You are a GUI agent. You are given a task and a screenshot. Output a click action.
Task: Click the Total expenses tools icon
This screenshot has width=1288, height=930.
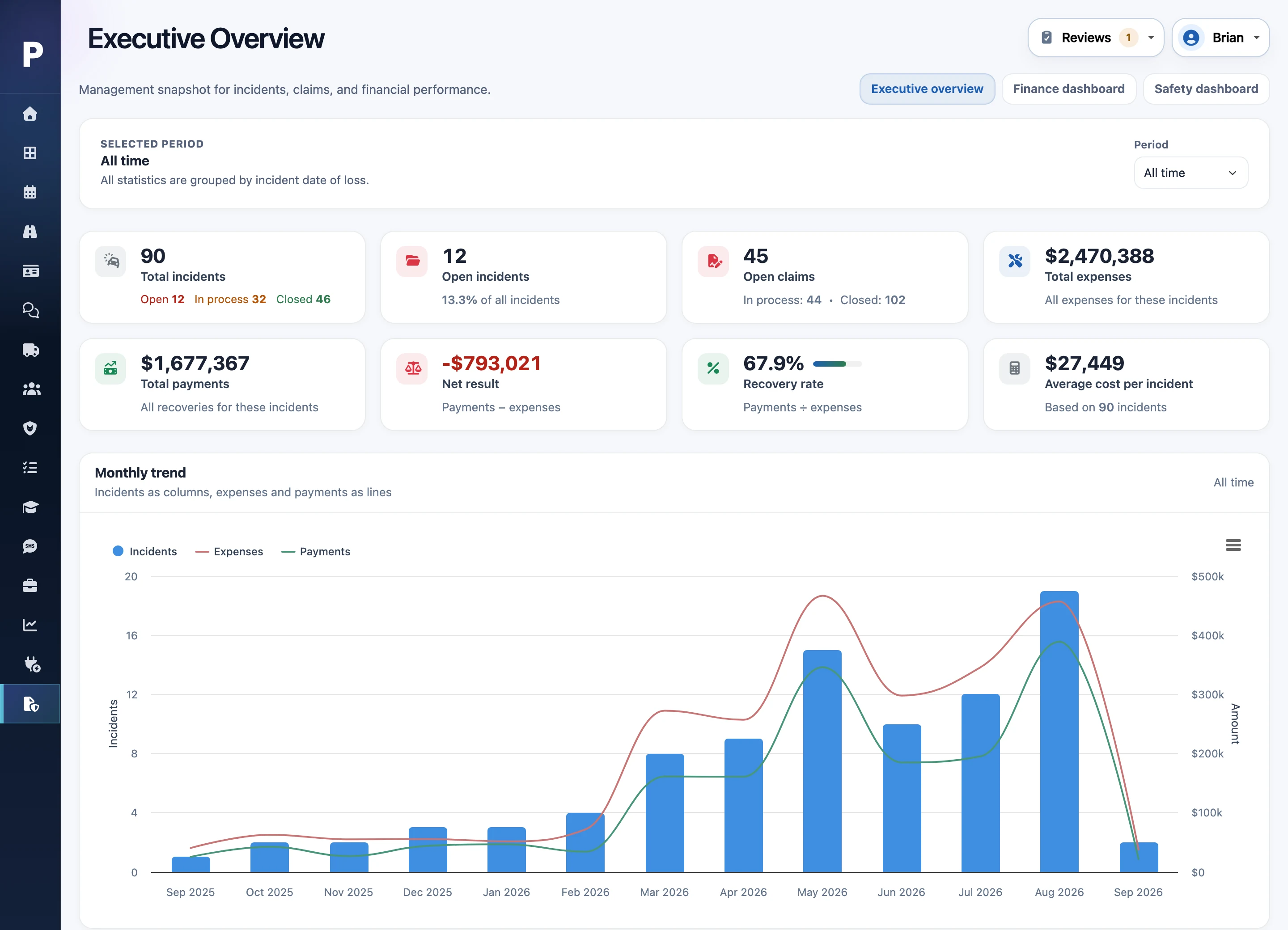(1015, 261)
